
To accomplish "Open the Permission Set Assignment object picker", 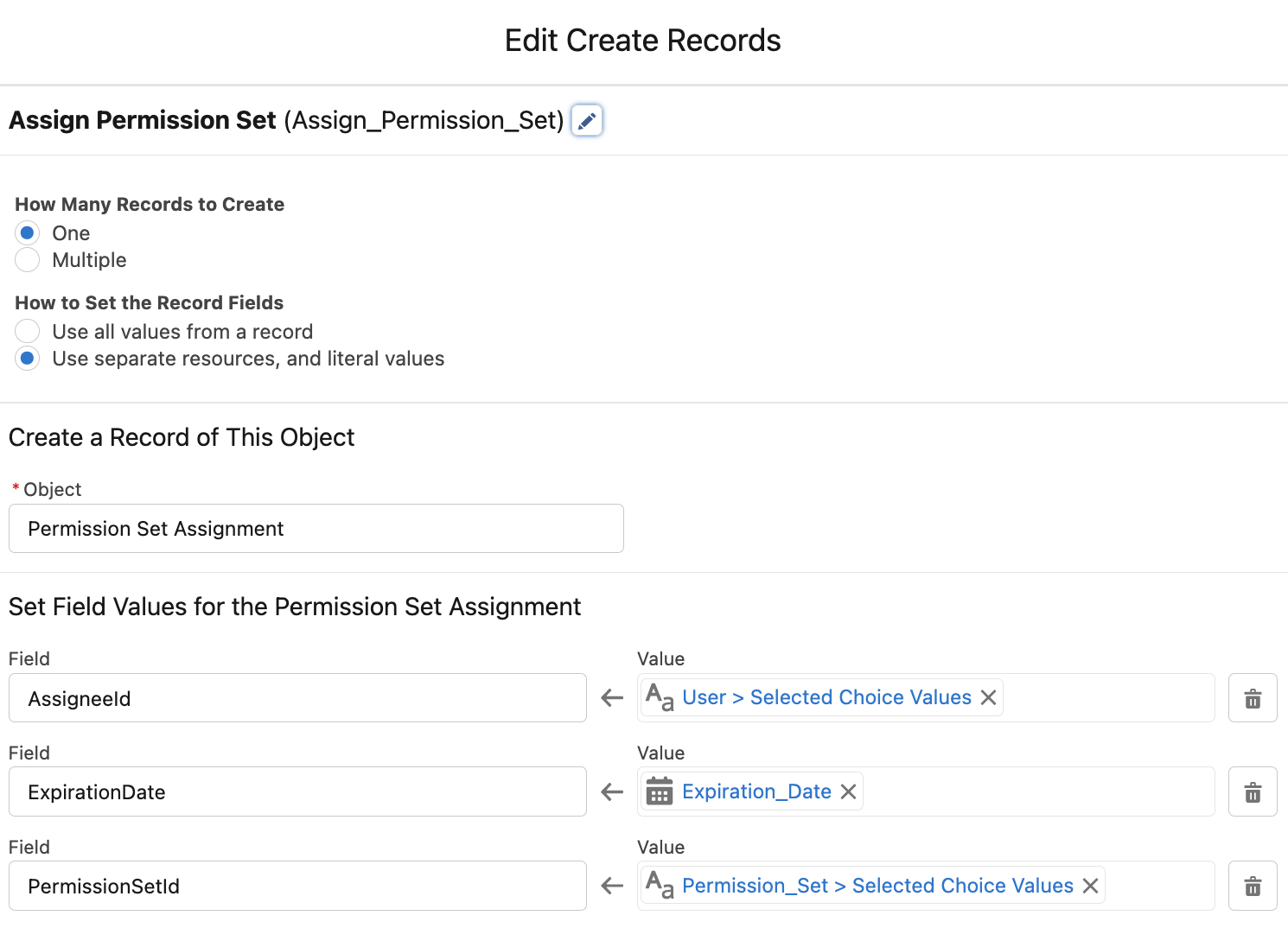I will pos(316,528).
